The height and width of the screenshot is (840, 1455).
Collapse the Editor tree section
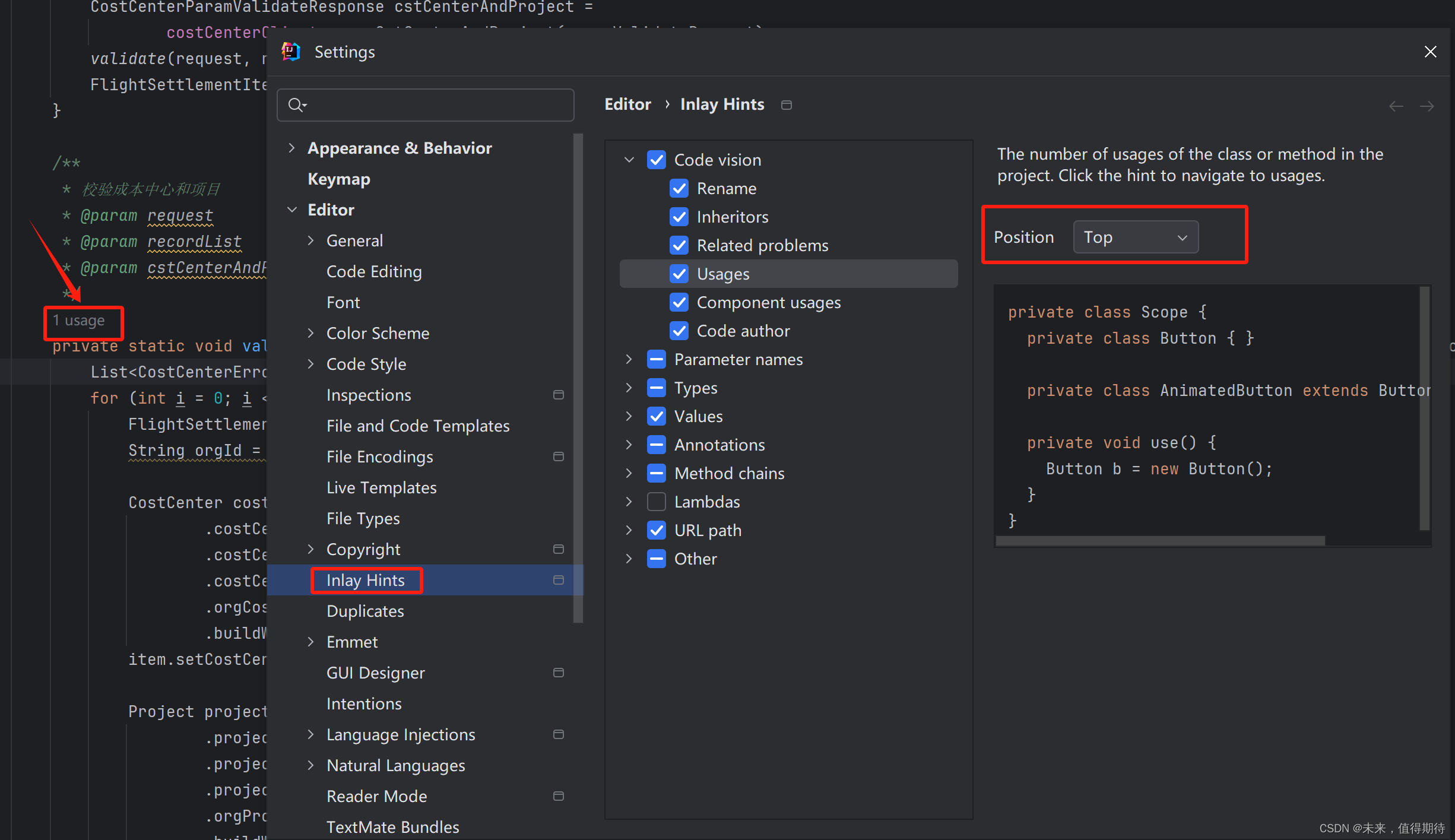(292, 210)
